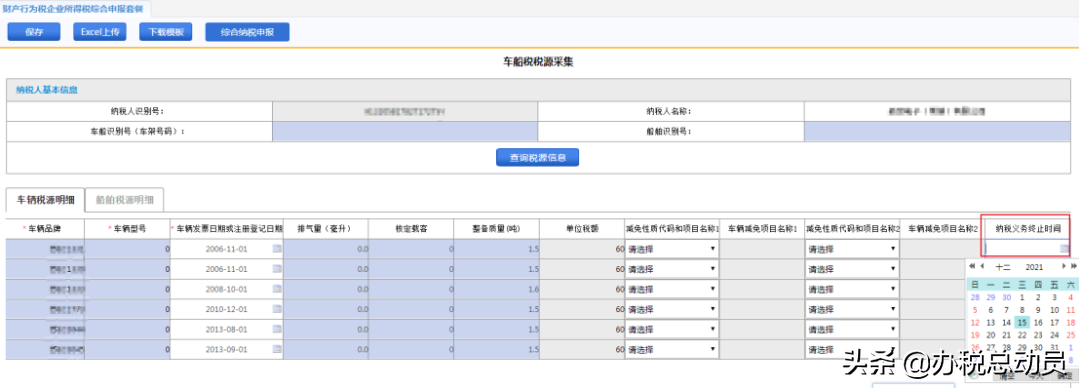Open 减免性质代码和项目名称2 dropdown in 2008-10-01 row
Image resolution: width=1080 pixels, height=389 pixels.
pyautogui.click(x=852, y=290)
